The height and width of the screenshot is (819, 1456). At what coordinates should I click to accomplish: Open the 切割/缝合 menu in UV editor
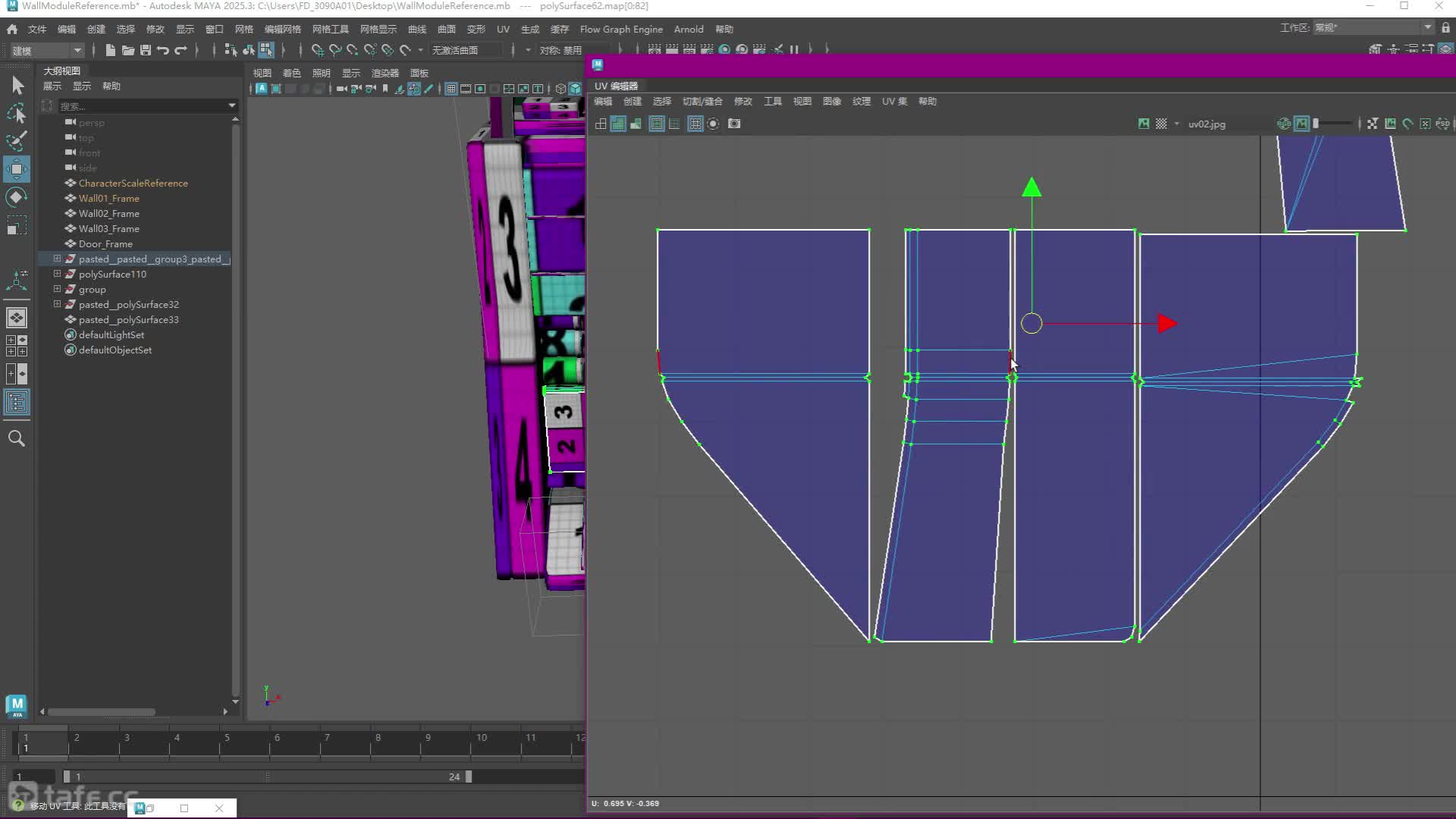(702, 101)
